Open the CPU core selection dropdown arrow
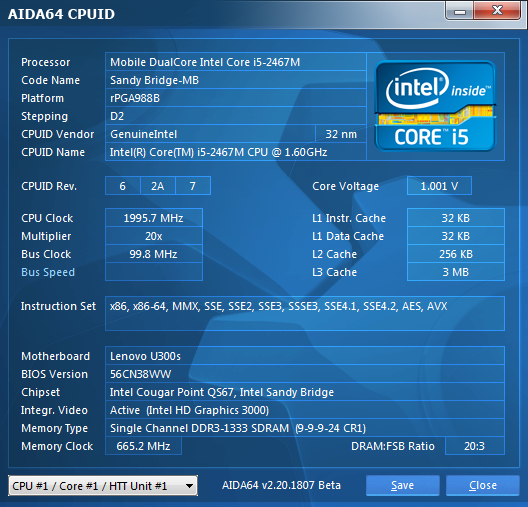The width and height of the screenshot is (528, 507). pos(189,486)
